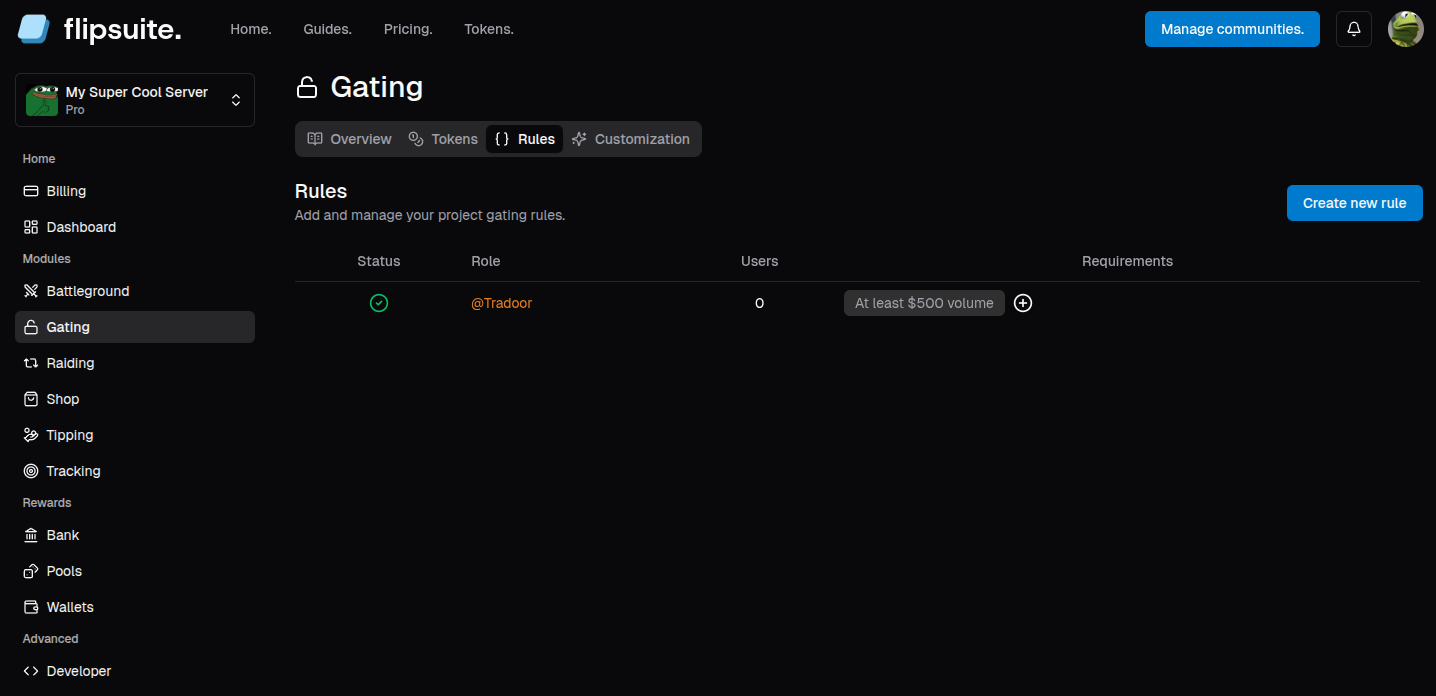Open Guides in top navigation
Image resolution: width=1436 pixels, height=696 pixels.
(328, 29)
